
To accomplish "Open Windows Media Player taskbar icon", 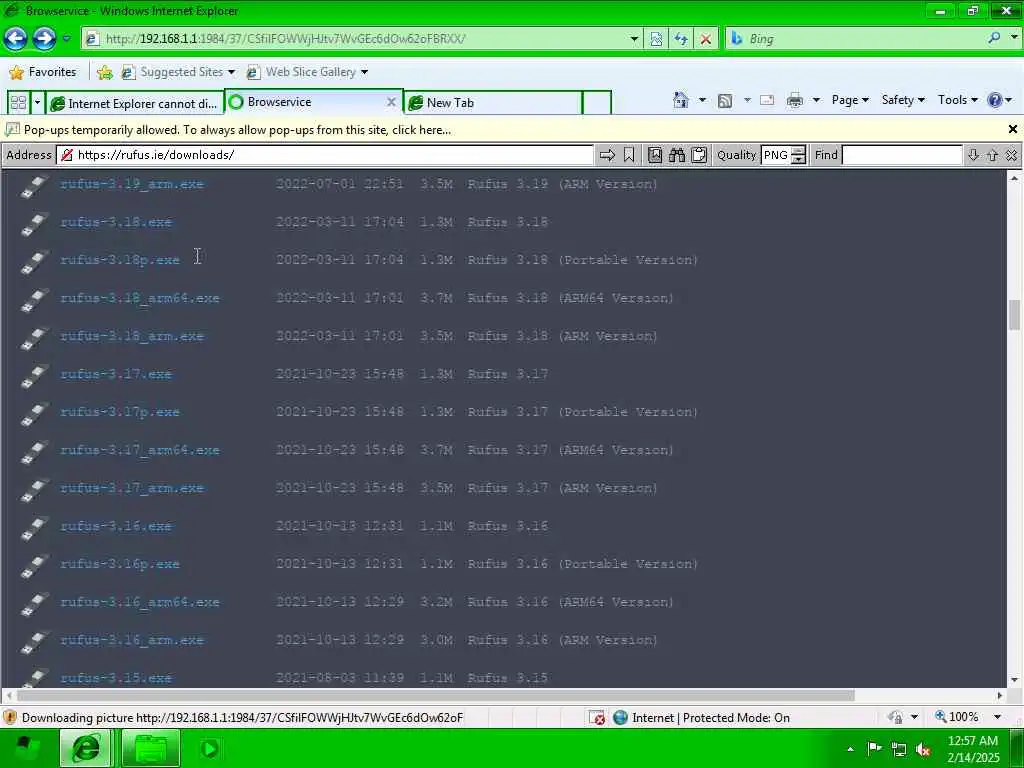I will pos(209,748).
